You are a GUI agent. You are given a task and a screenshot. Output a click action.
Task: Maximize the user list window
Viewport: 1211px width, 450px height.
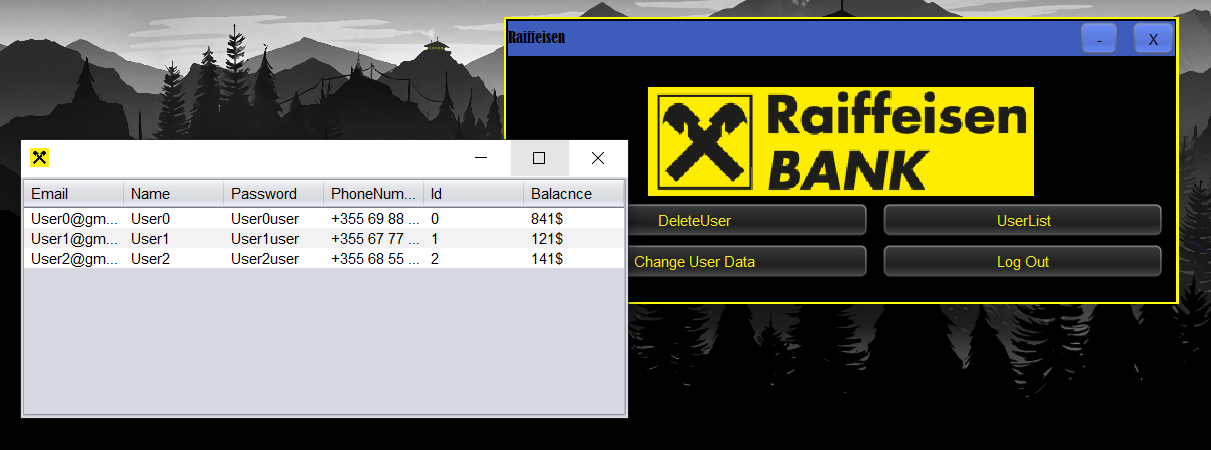tap(539, 158)
